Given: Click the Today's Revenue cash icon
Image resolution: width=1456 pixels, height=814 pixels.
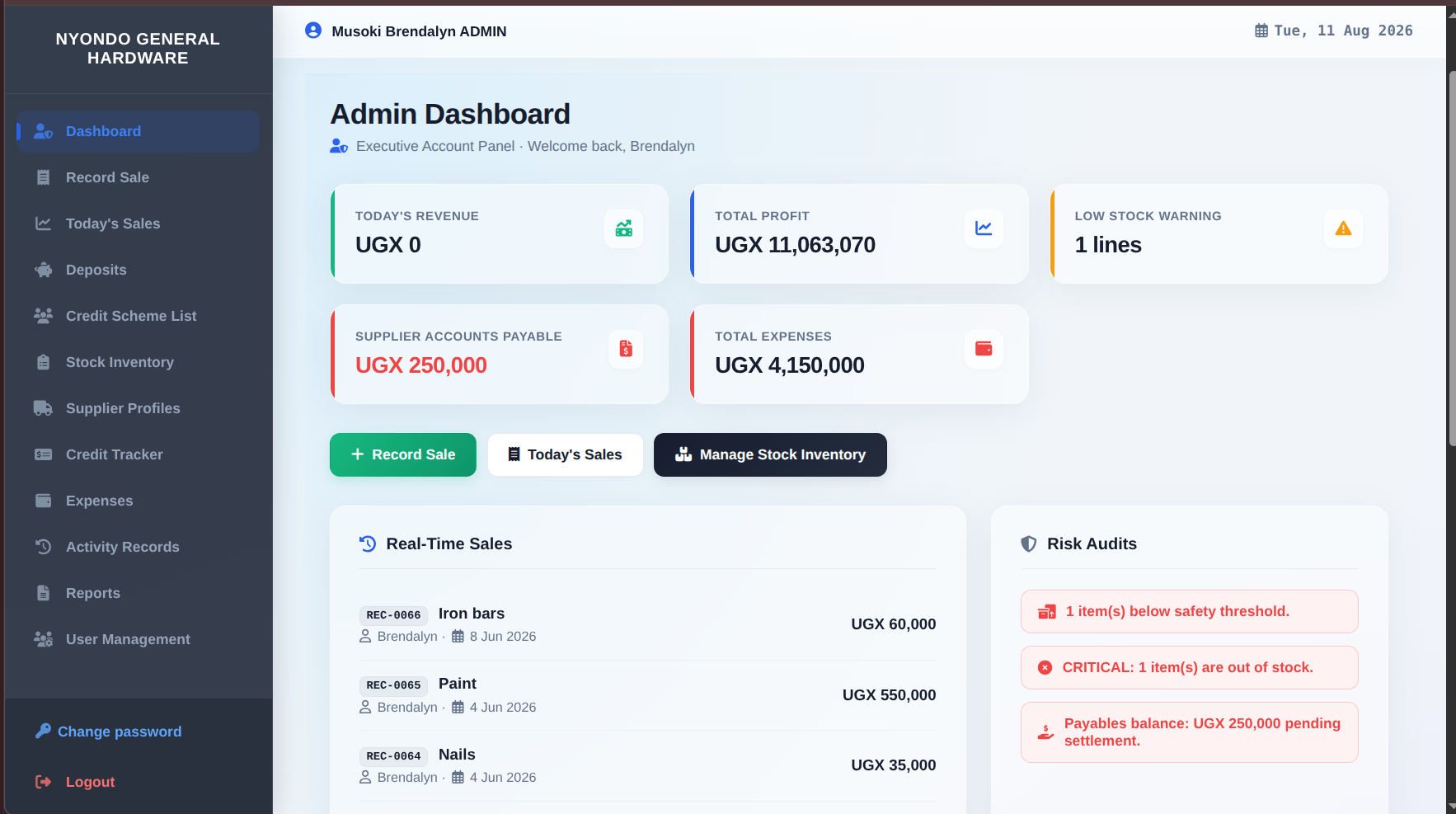Looking at the screenshot, I should point(624,228).
